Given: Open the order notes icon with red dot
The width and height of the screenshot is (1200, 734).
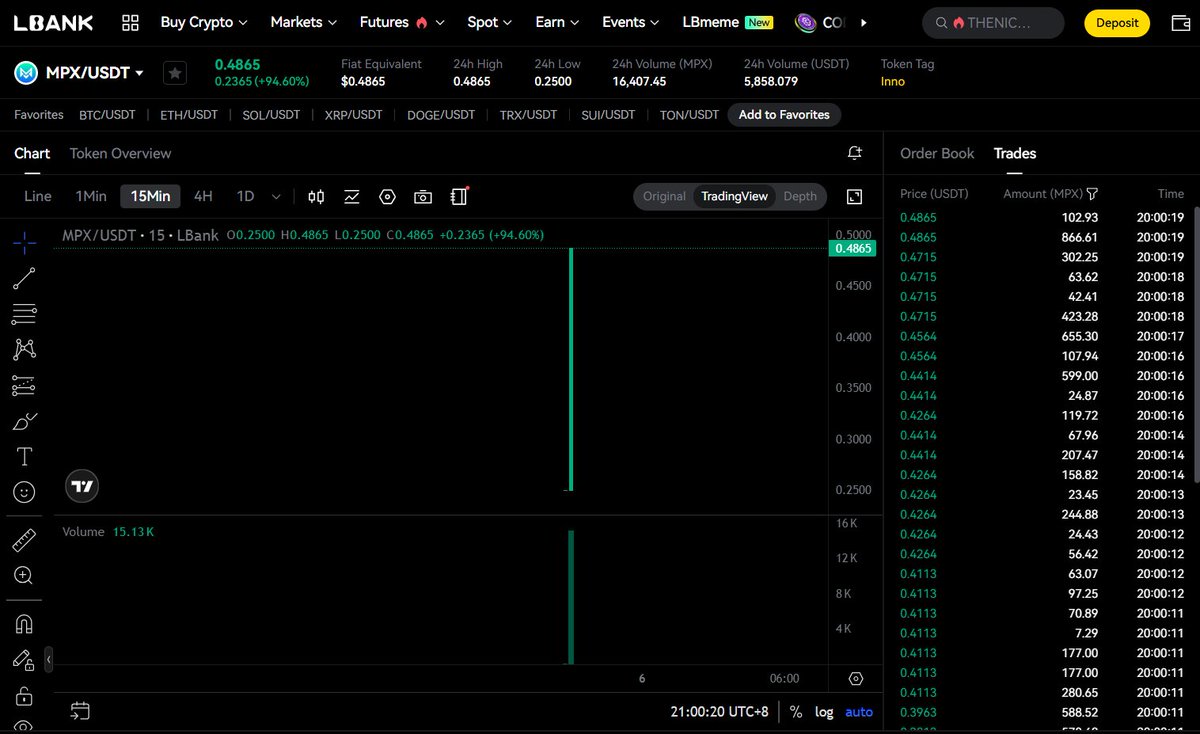Looking at the screenshot, I should tap(459, 196).
